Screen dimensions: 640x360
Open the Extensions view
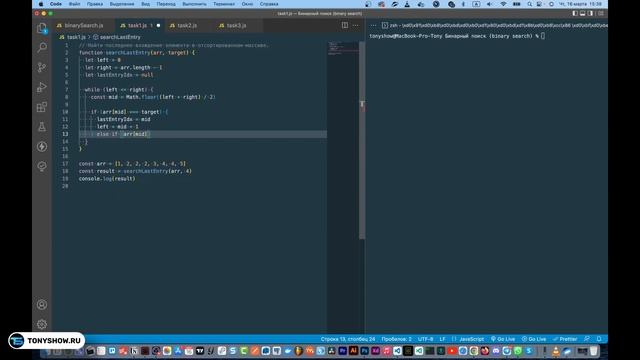pyautogui.click(x=42, y=107)
